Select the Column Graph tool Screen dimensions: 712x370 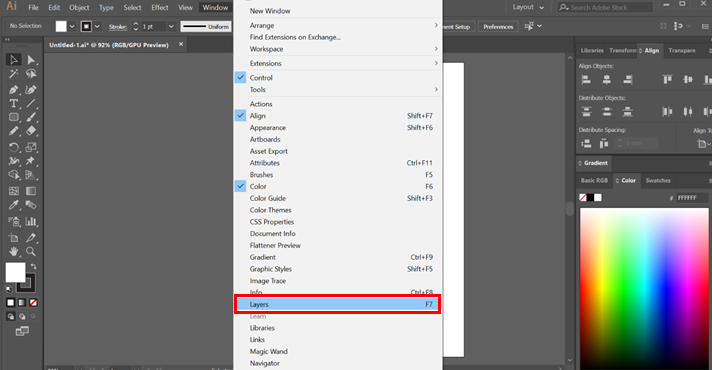(x=31, y=221)
